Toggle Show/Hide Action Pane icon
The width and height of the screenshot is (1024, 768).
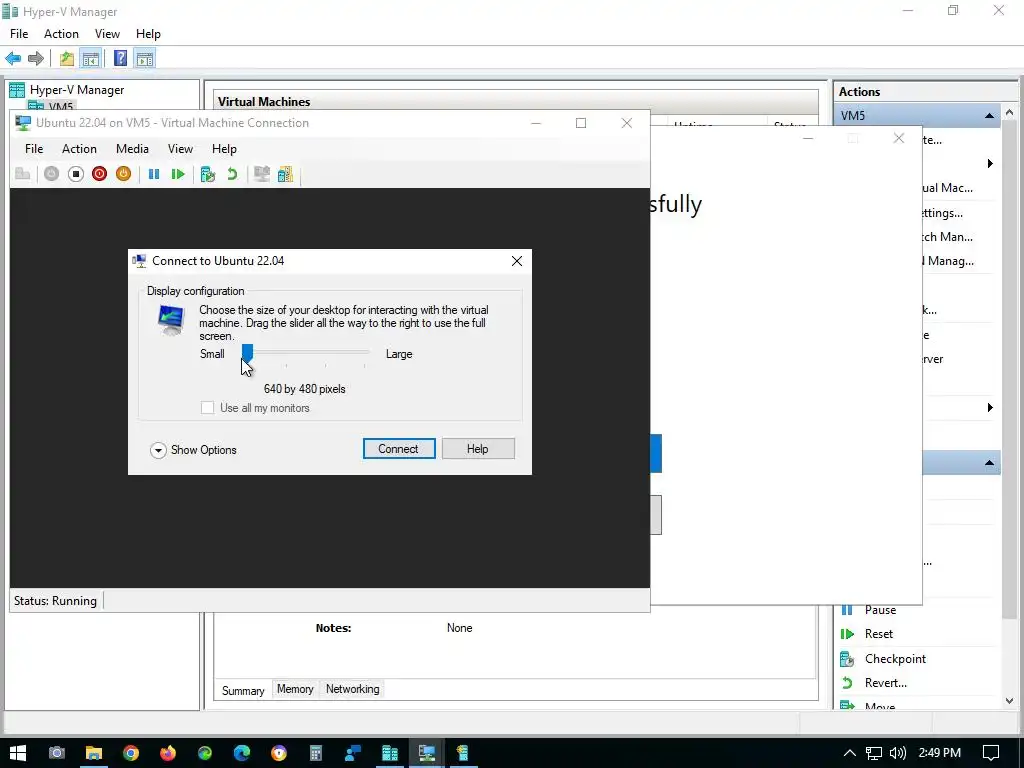coord(145,59)
